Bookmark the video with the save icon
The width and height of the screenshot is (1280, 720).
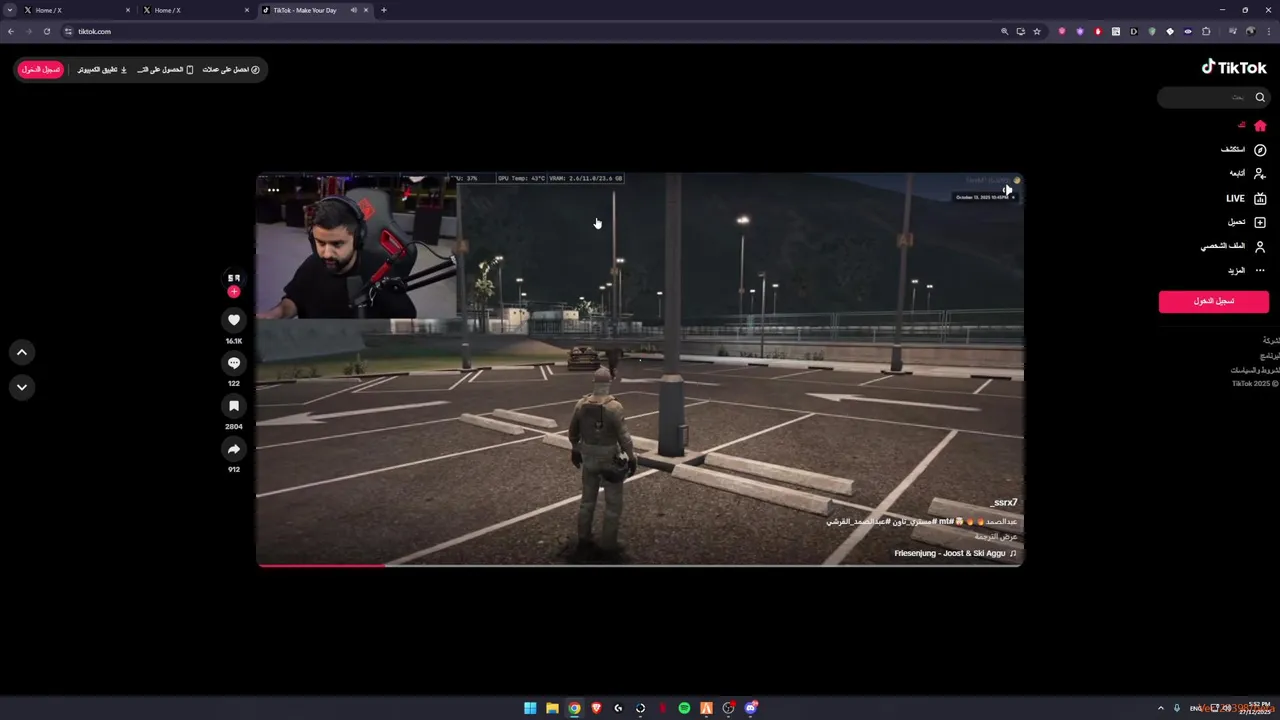(234, 406)
